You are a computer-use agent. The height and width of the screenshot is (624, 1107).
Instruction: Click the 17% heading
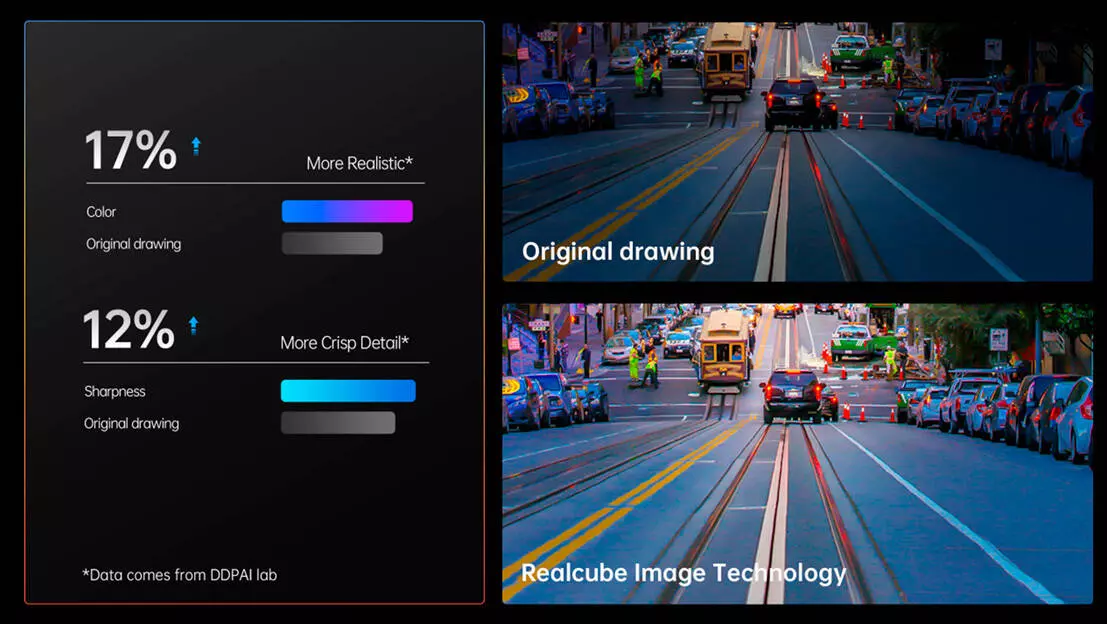coord(131,150)
